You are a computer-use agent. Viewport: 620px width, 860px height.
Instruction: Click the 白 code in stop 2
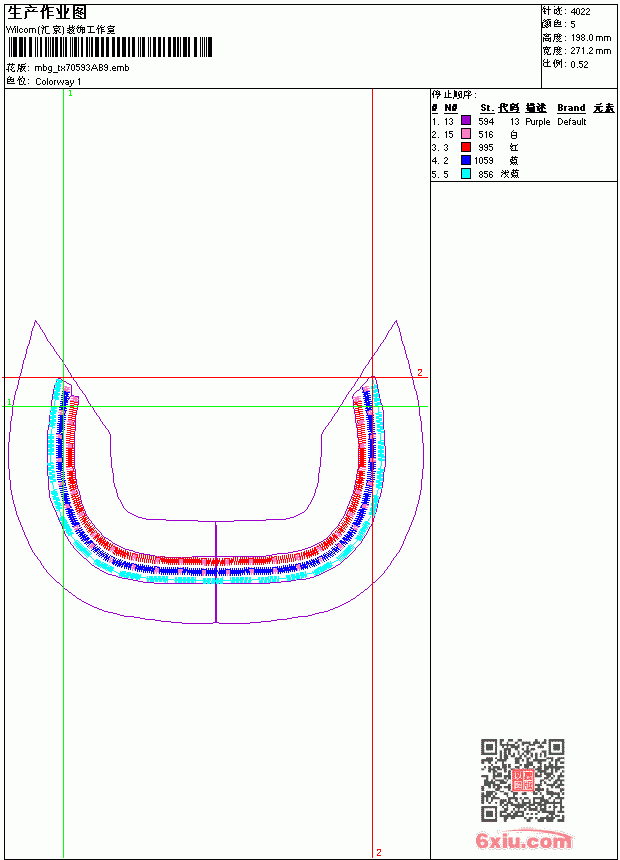pos(514,134)
